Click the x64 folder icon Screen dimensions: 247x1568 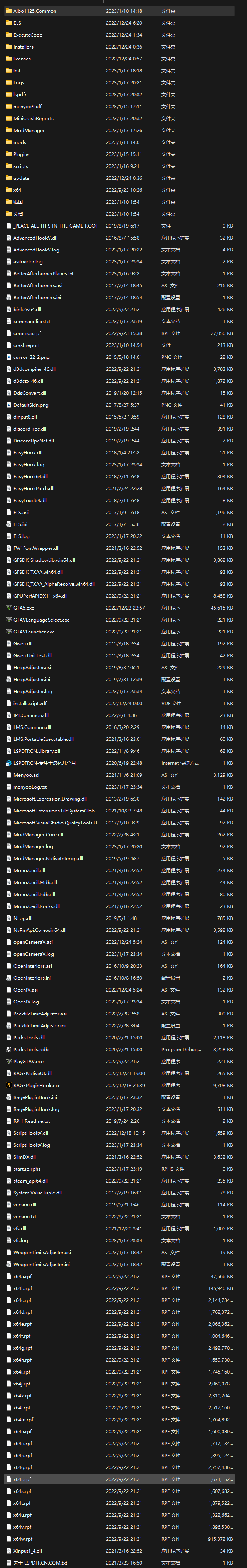point(8,190)
